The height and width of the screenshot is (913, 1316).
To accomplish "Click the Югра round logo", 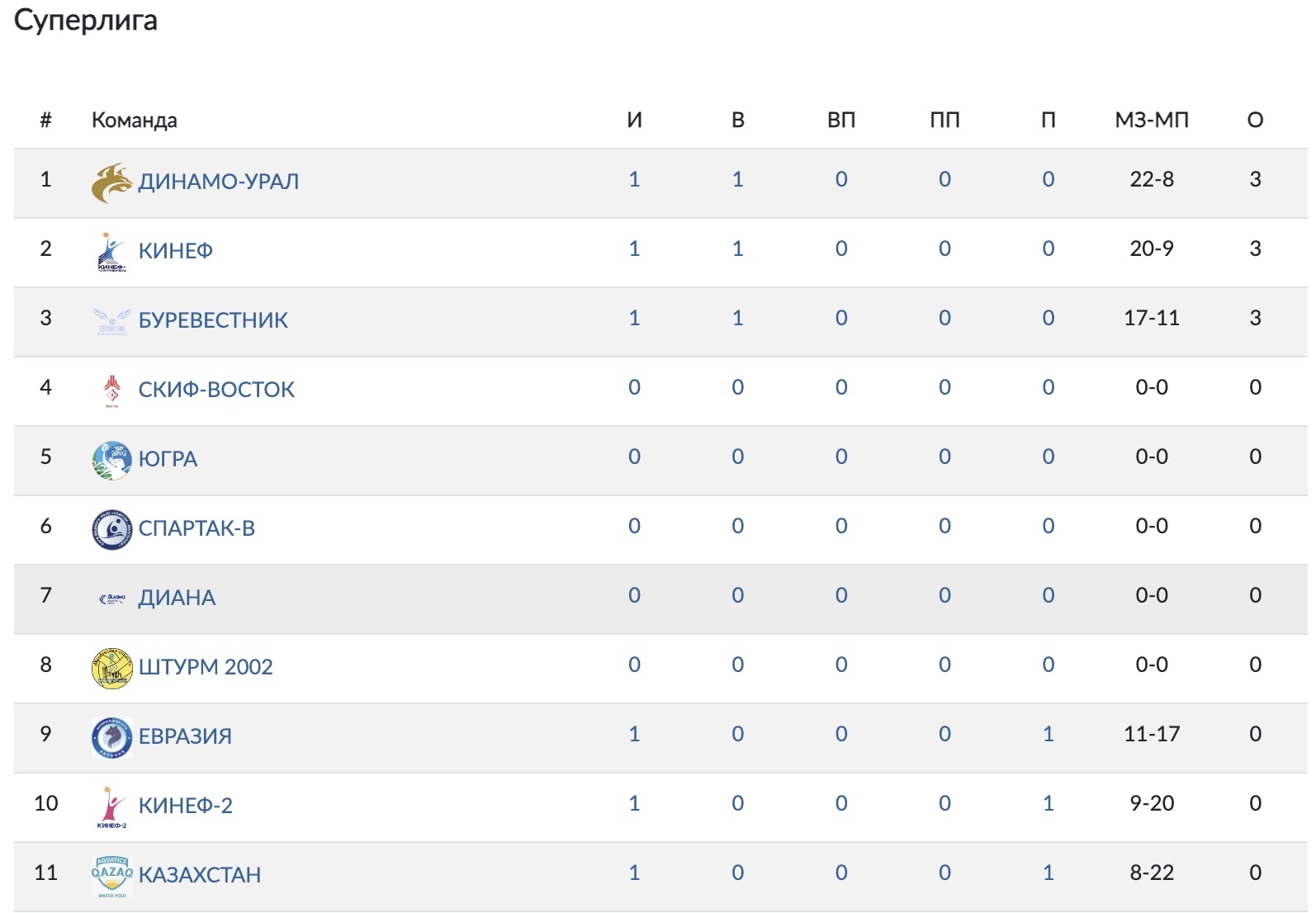I will (111, 460).
